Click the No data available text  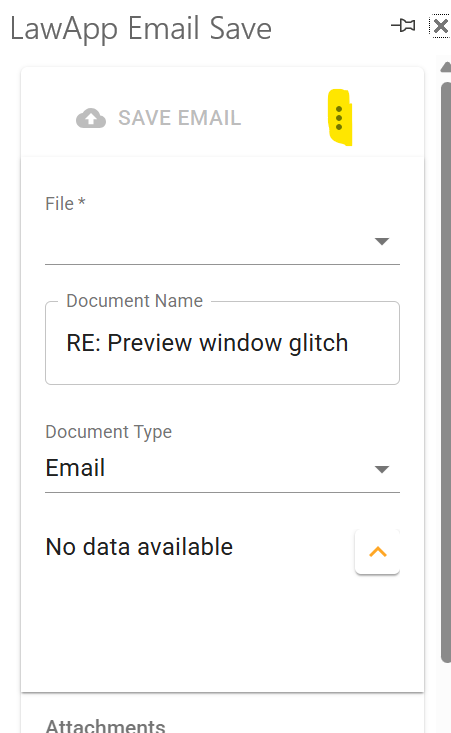(139, 546)
